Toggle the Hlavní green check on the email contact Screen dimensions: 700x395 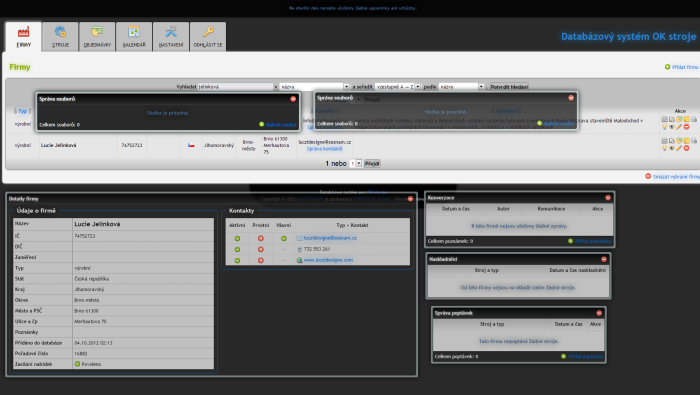pyautogui.click(x=283, y=238)
